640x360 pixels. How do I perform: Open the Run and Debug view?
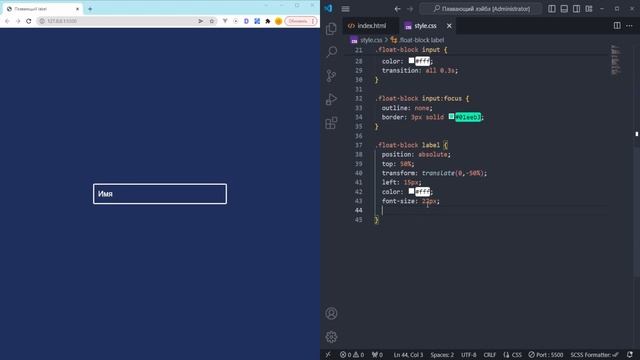click(331, 99)
